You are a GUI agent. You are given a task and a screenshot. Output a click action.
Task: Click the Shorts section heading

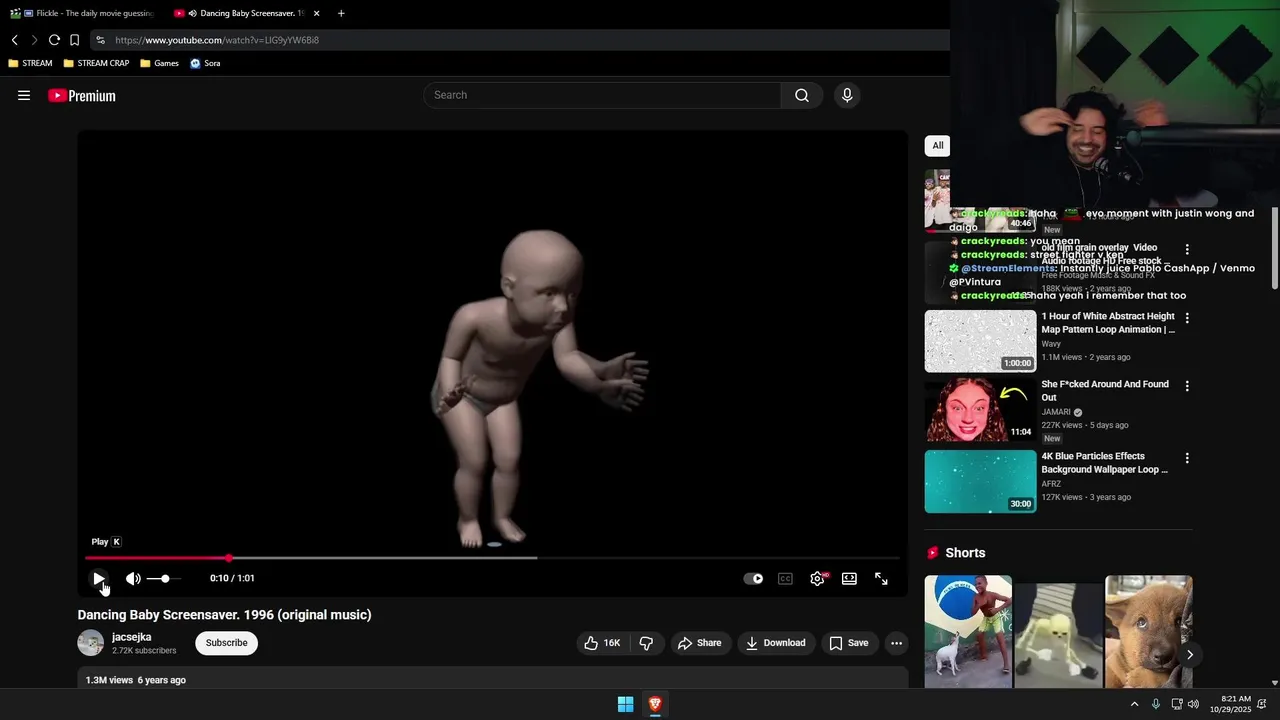click(x=965, y=553)
